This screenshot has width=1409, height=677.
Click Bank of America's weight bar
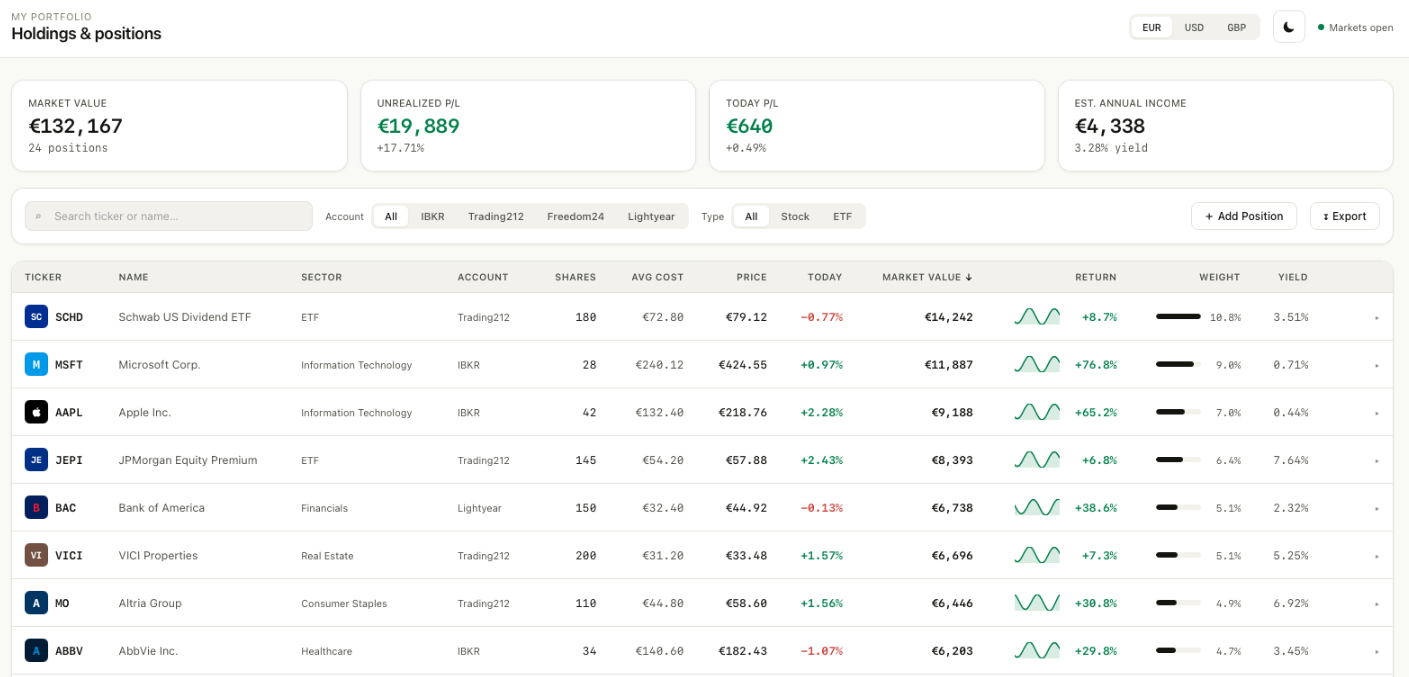point(1176,507)
